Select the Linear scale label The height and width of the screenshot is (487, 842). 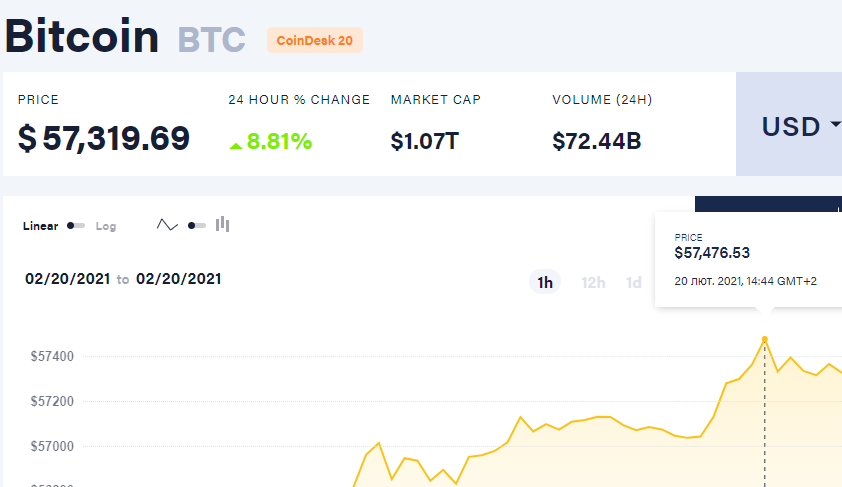(40, 226)
